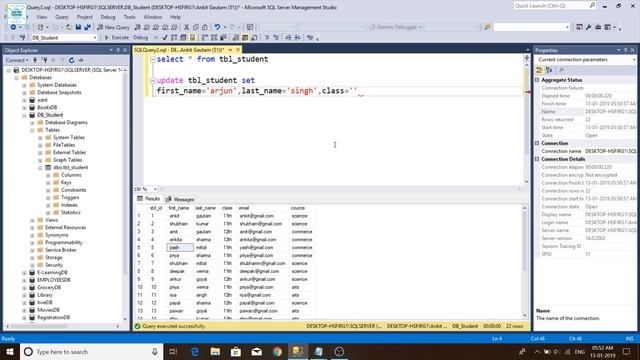Expand the BooksDB database node
Image resolution: width=640 pixels, height=360 pixels.
[24, 107]
